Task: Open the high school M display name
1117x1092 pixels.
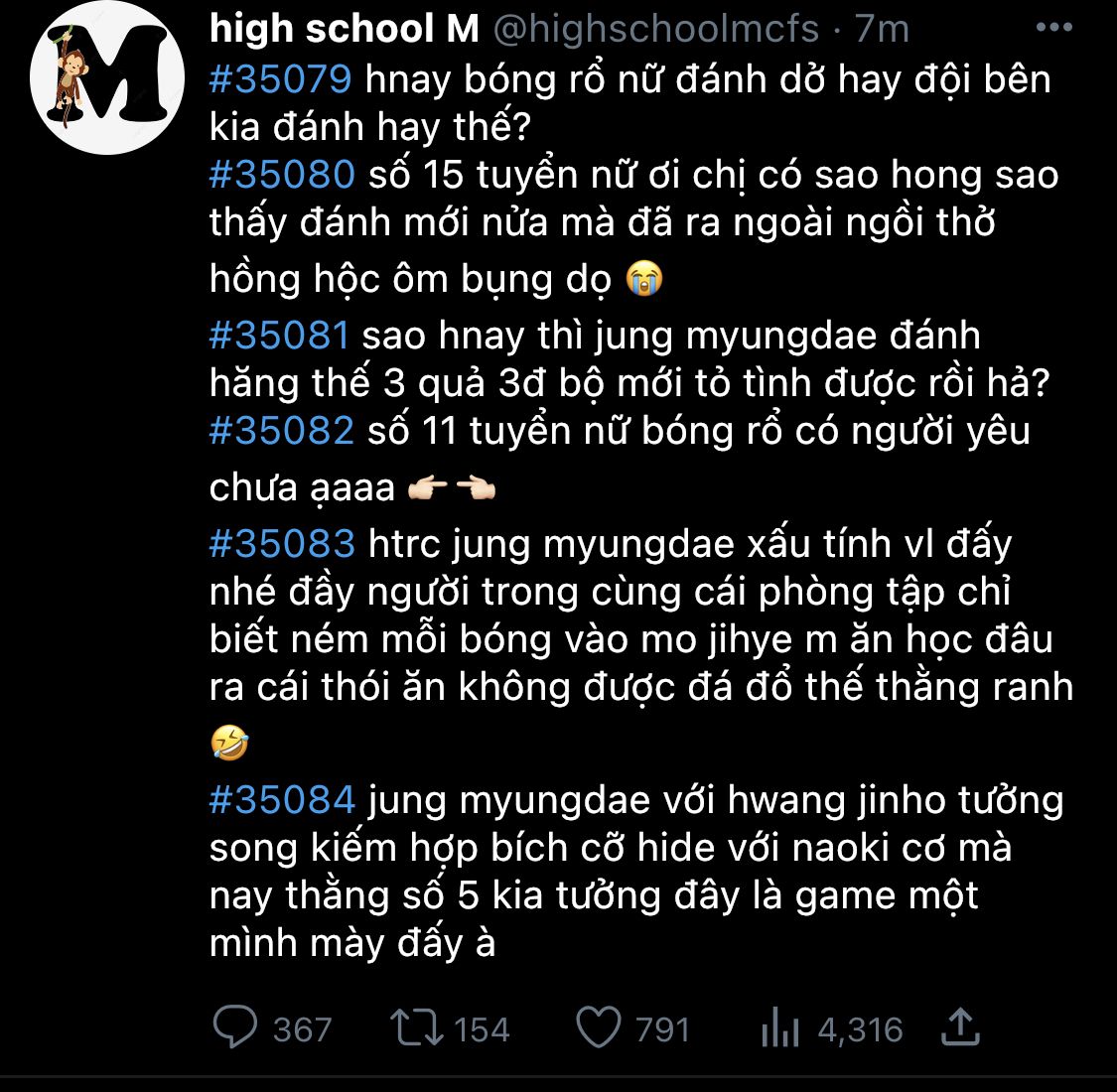Action: tap(345, 30)
